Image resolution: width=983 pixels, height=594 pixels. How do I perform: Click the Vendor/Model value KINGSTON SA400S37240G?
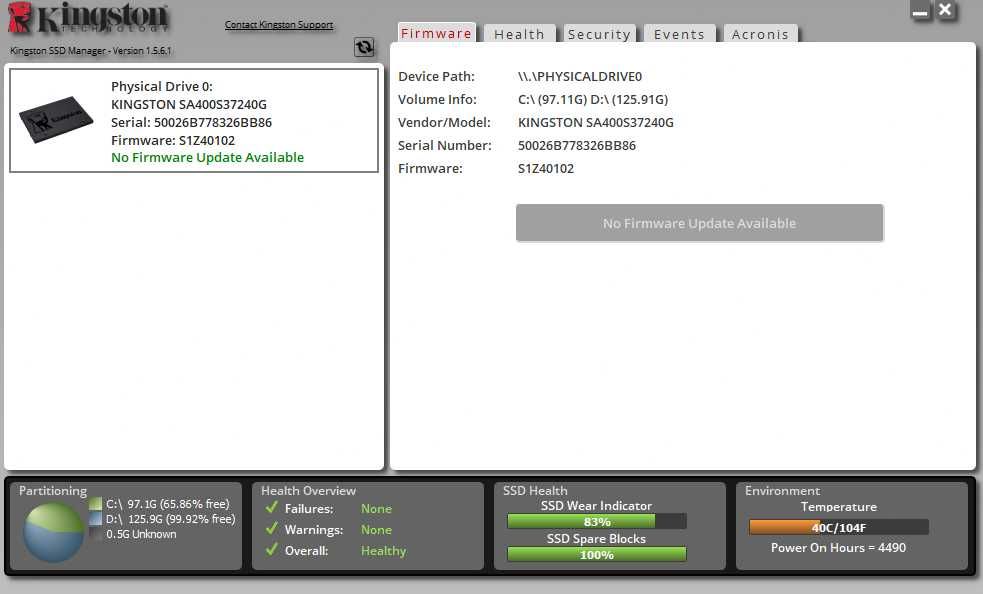tap(596, 122)
